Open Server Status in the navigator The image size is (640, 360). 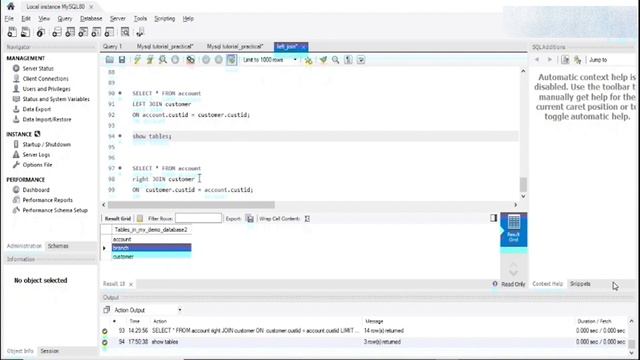click(38, 69)
